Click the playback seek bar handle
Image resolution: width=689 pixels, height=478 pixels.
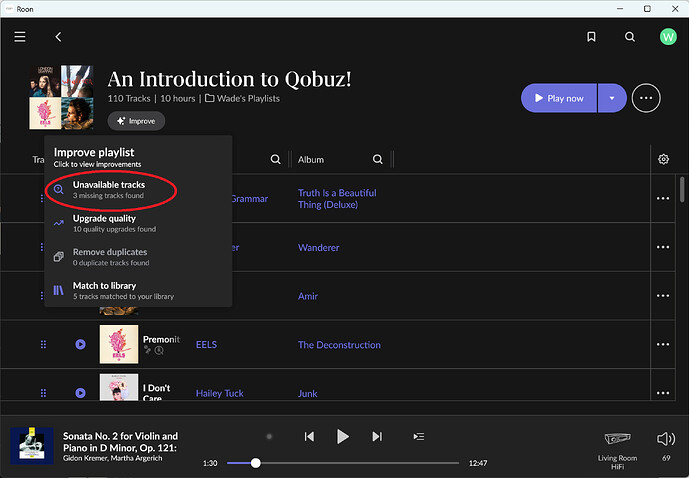pos(255,463)
